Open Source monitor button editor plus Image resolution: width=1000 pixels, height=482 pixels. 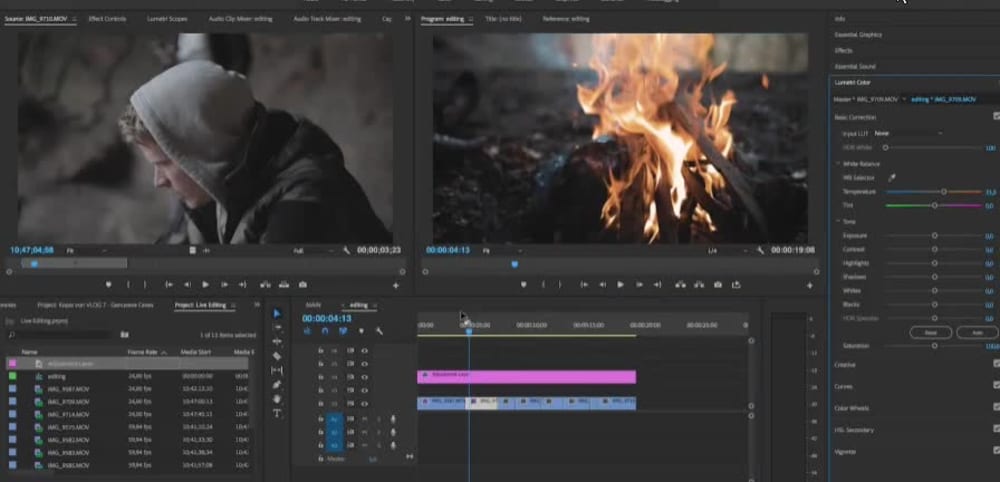pyautogui.click(x=395, y=286)
